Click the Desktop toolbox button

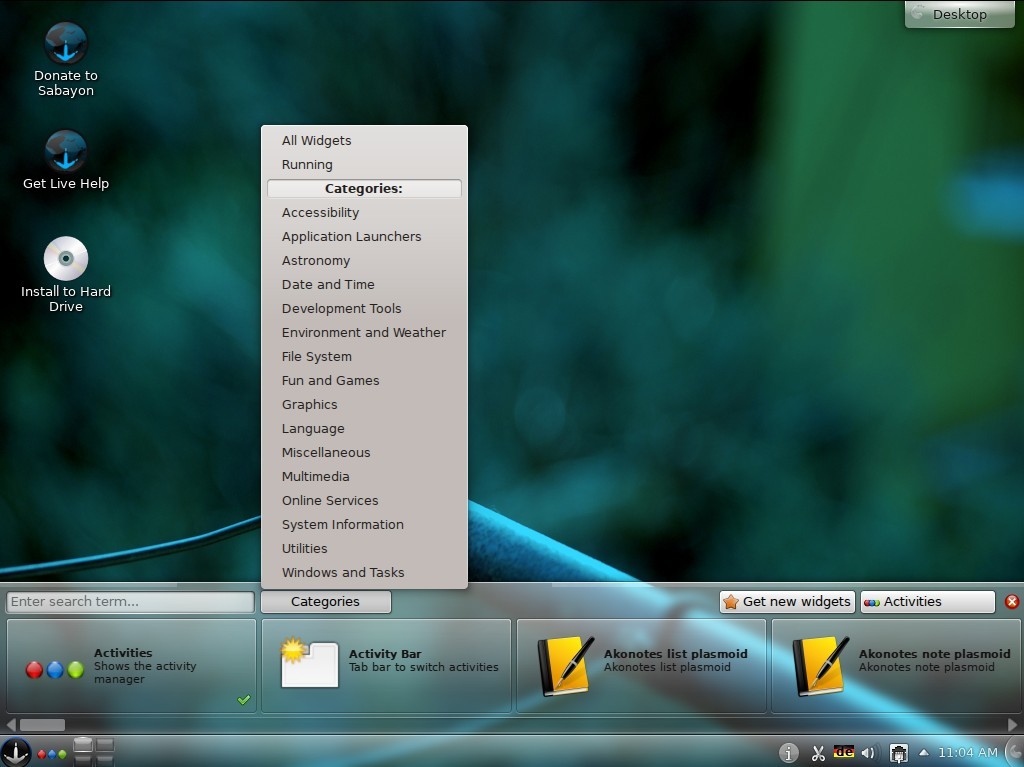(x=959, y=14)
